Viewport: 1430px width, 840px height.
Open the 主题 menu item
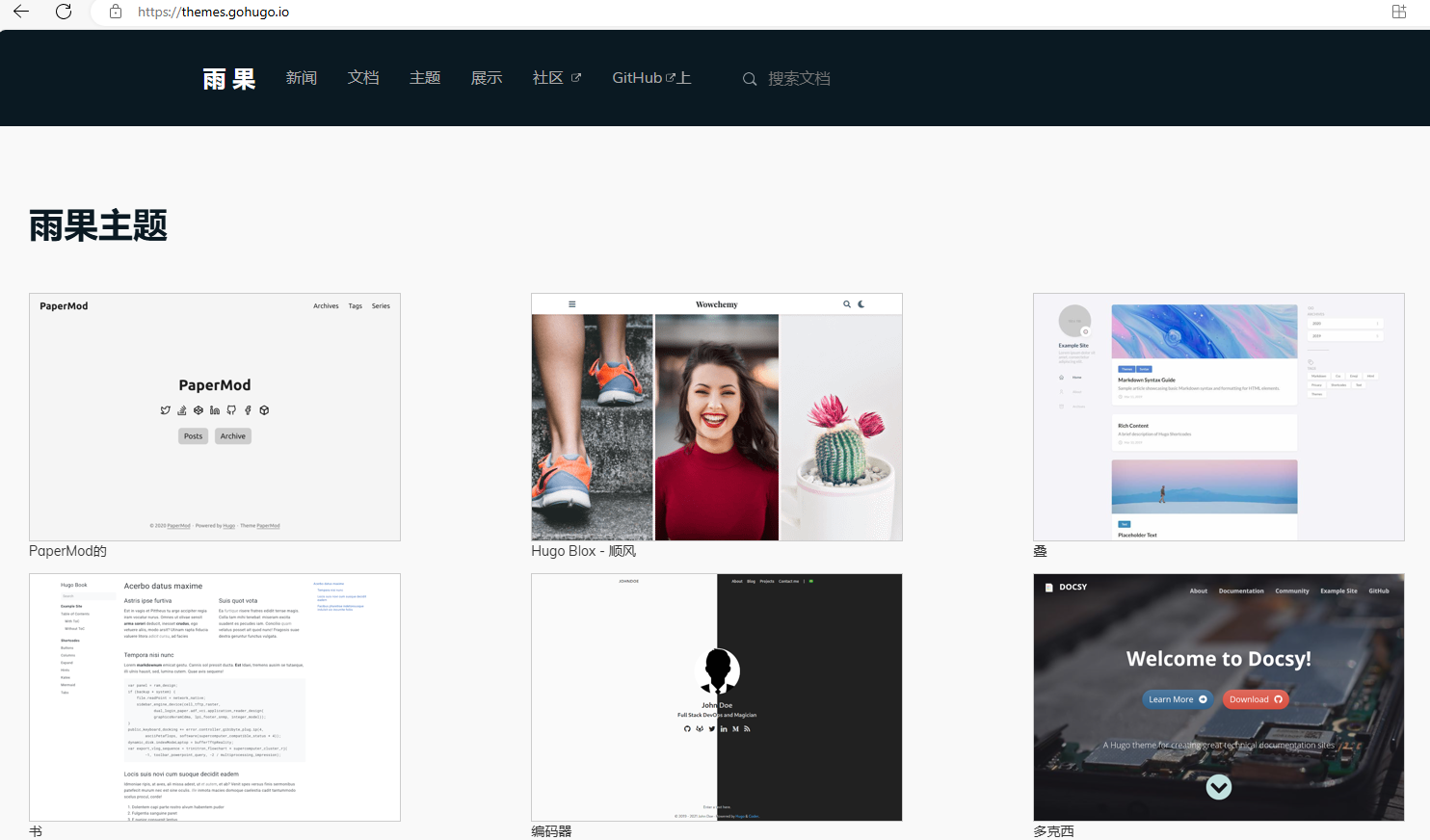425,78
